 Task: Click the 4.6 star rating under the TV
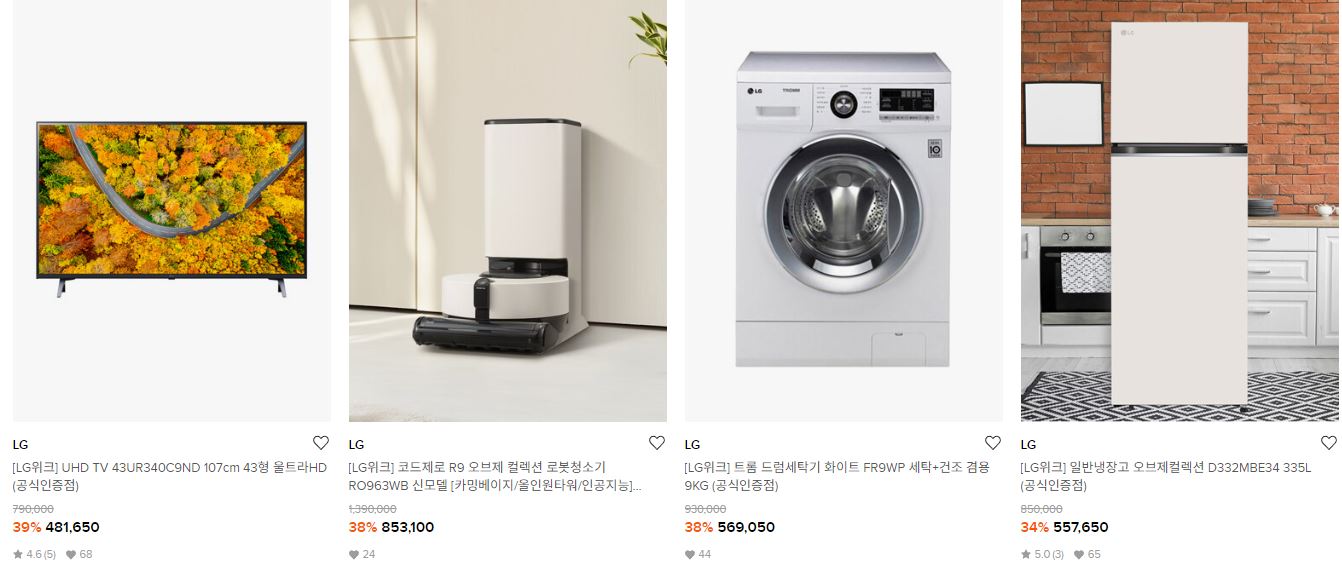coord(34,554)
